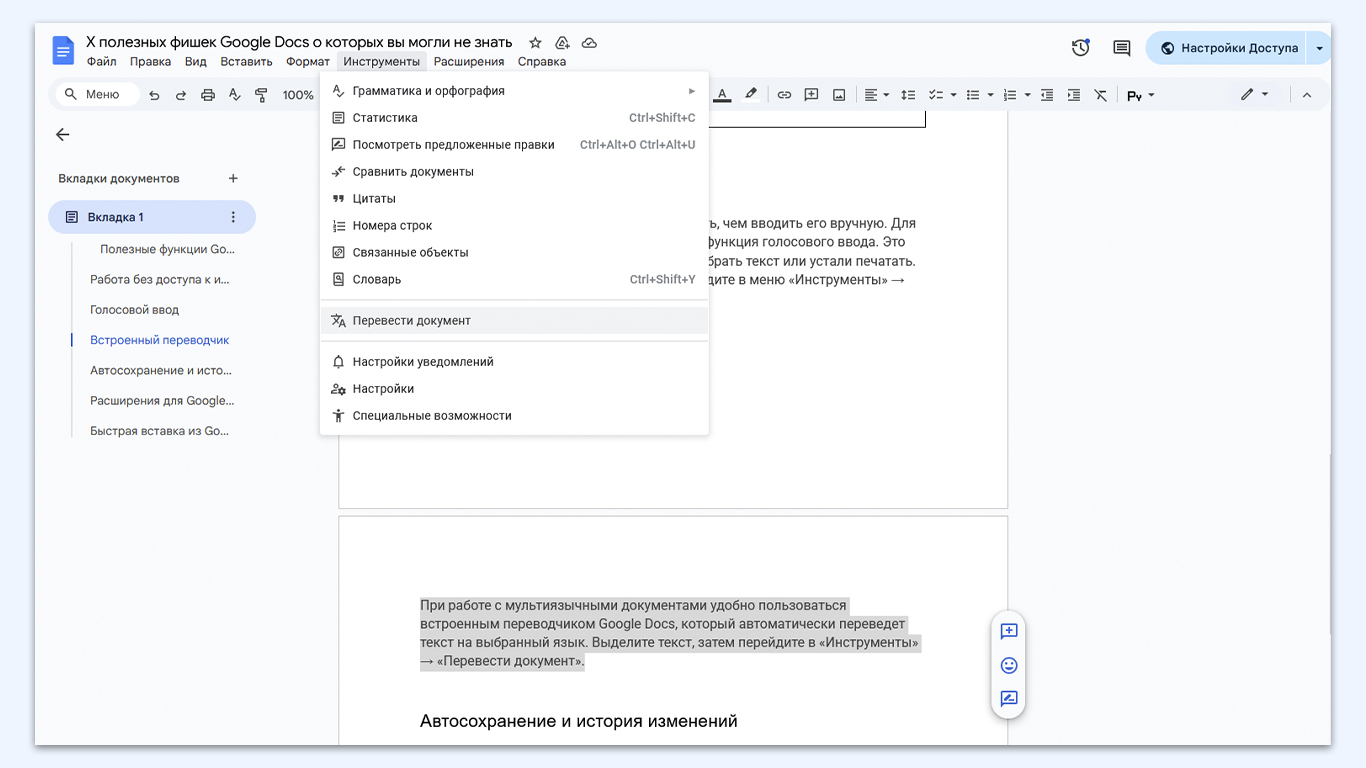Open the Google Docs home icon
The image size is (1366, 768).
point(64,50)
